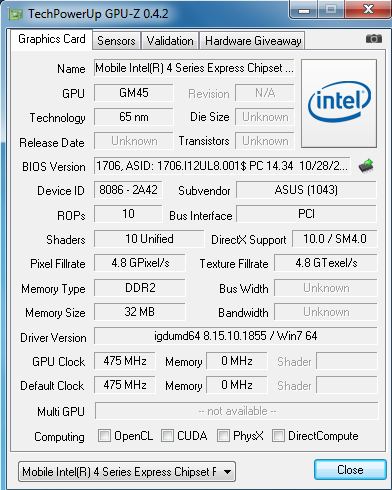Click the Bandwidth Unknown field

[x=326, y=312]
